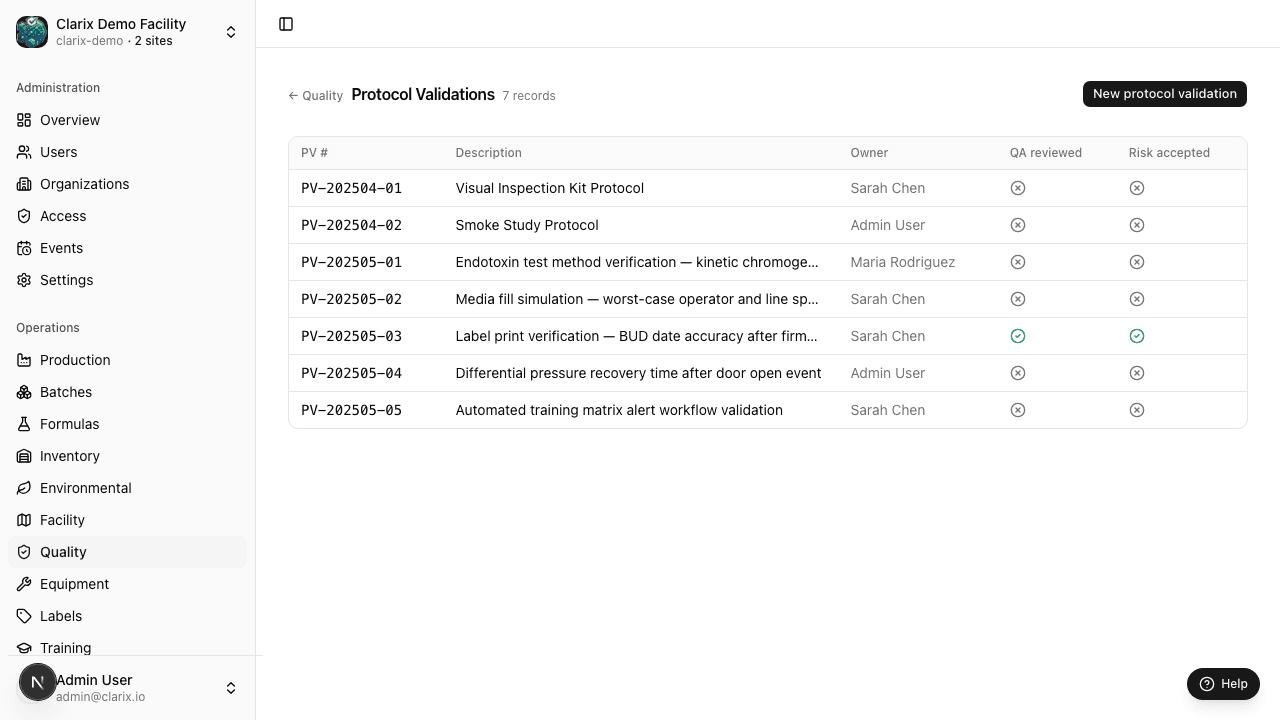
Task: Open the Users menu item
Action: point(127,152)
